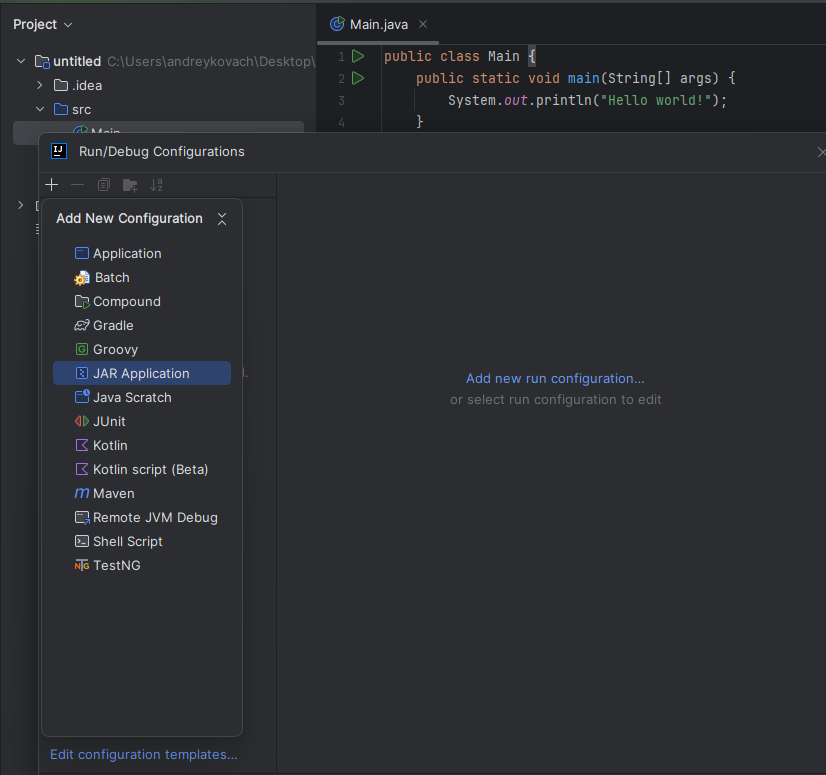Select the .idea folder in tree
The width and height of the screenshot is (826, 775).
[78, 85]
